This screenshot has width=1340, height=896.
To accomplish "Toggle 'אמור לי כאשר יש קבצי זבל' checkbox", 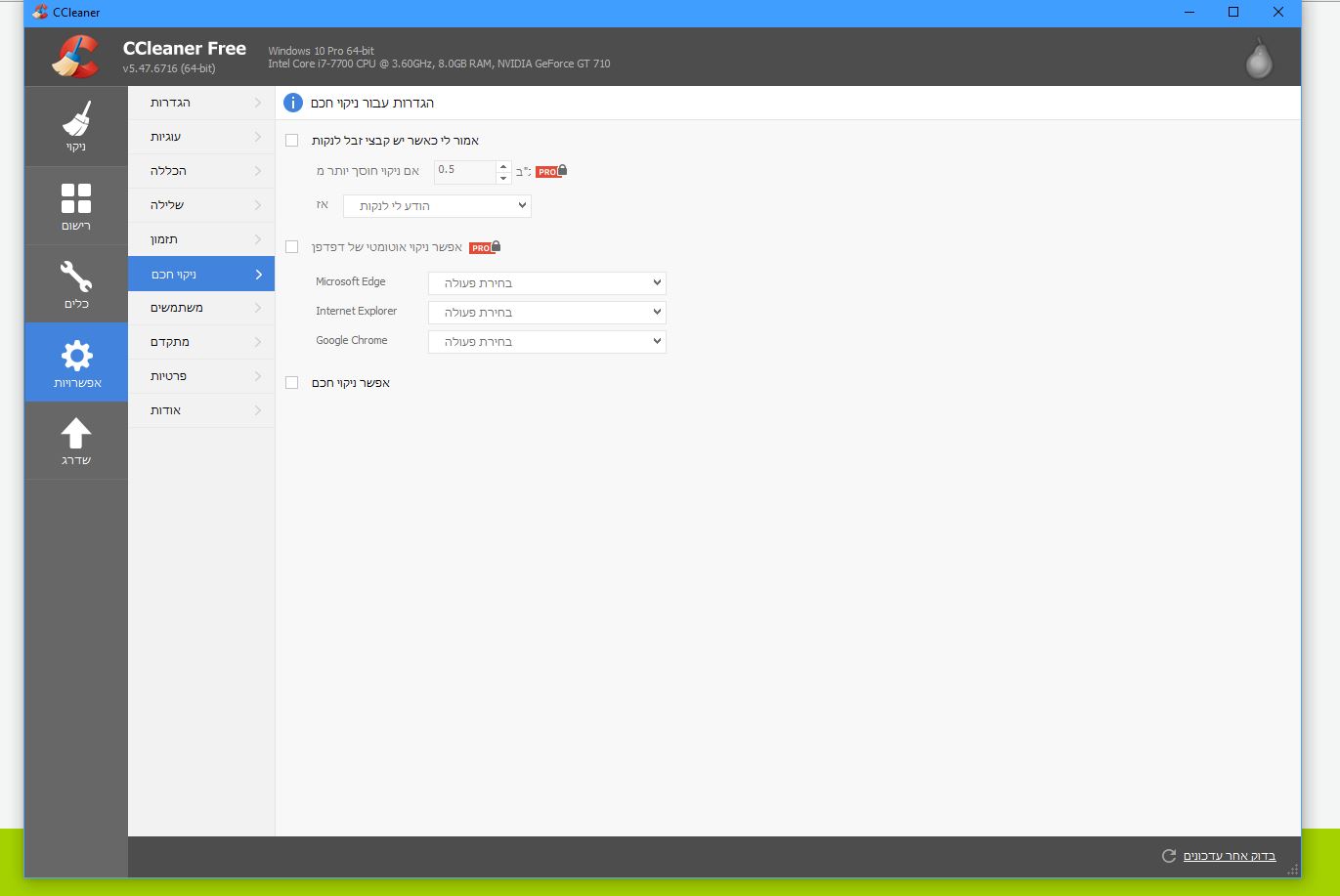I will 291,140.
